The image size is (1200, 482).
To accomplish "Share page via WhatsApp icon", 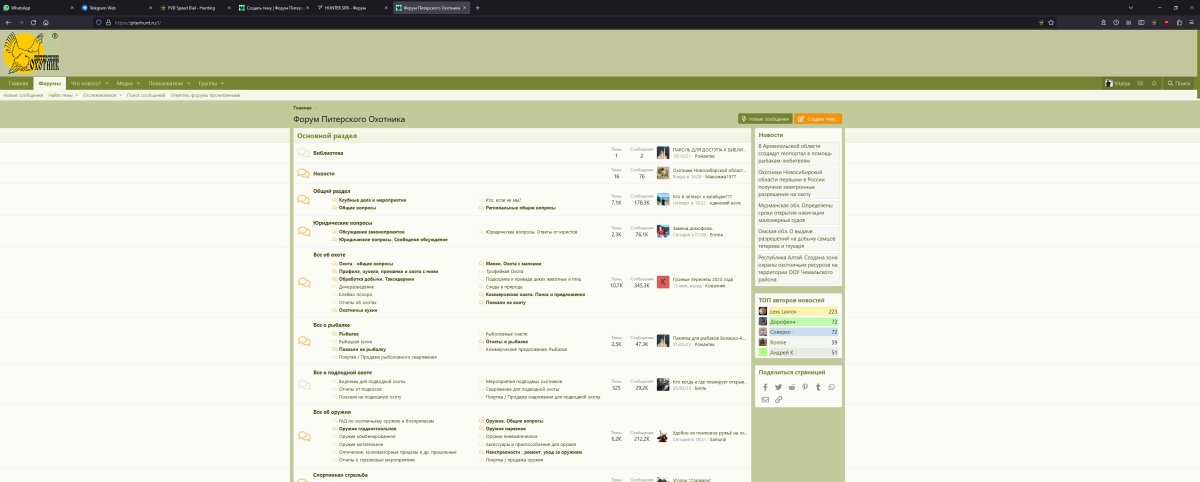I will click(x=831, y=387).
